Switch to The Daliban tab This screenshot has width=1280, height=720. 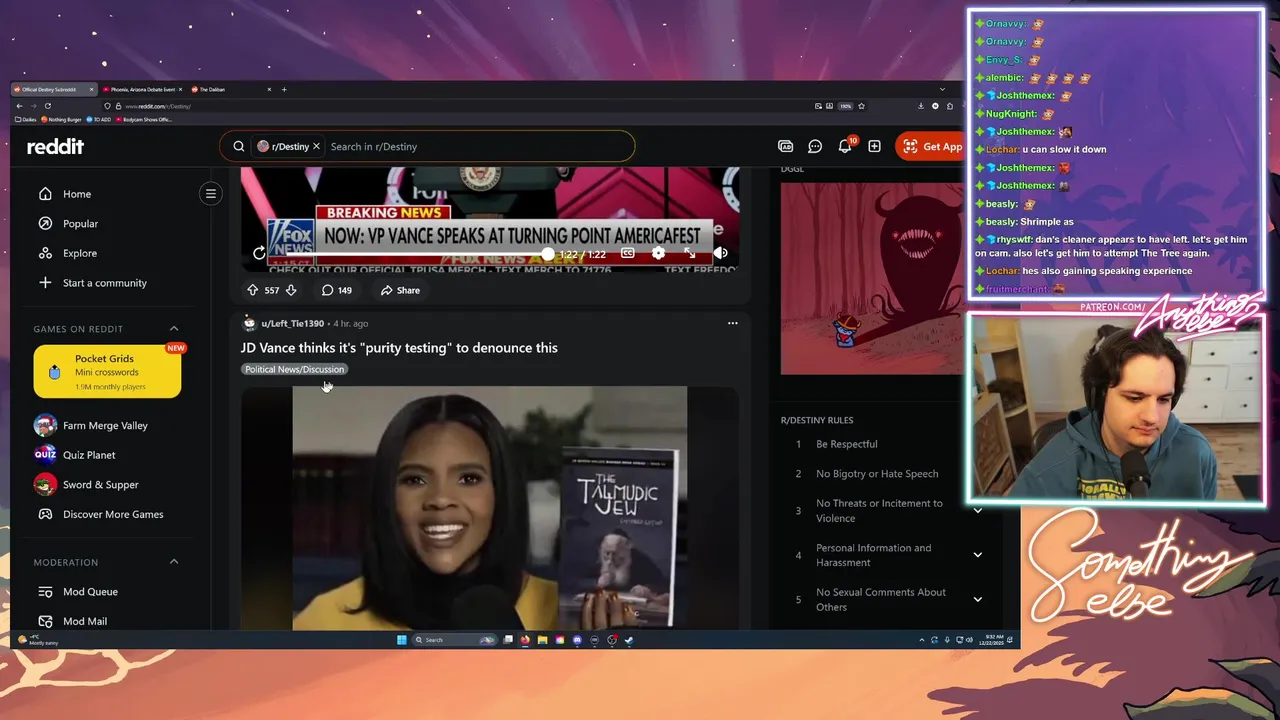pyautogui.click(x=231, y=89)
